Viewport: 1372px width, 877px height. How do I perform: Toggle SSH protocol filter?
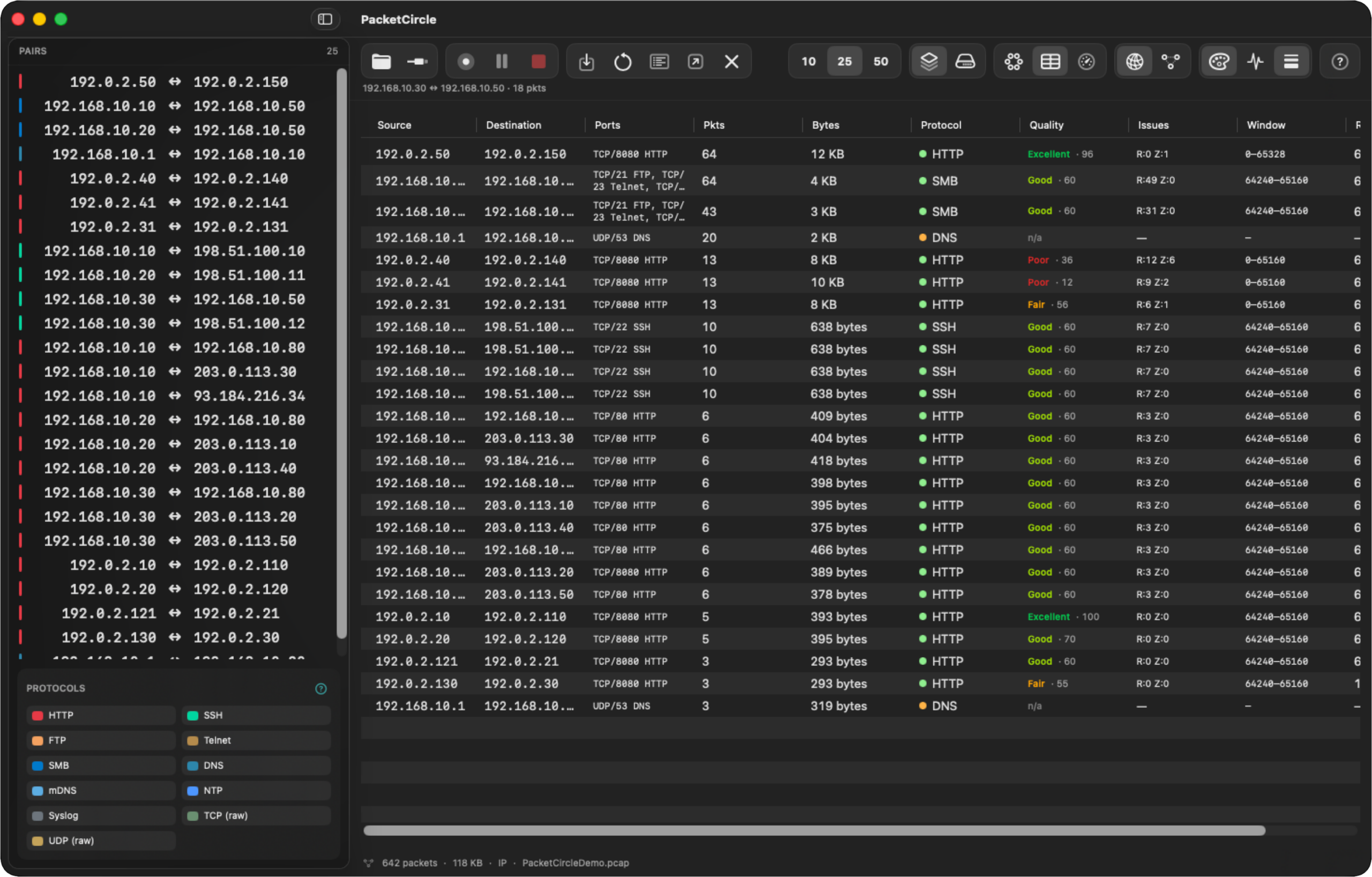coord(256,715)
